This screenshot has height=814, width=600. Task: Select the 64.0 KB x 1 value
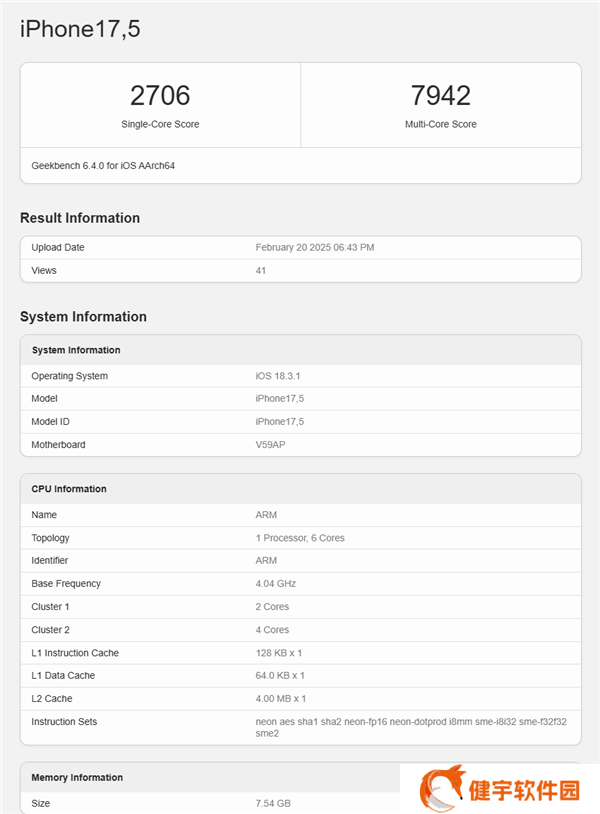click(280, 675)
